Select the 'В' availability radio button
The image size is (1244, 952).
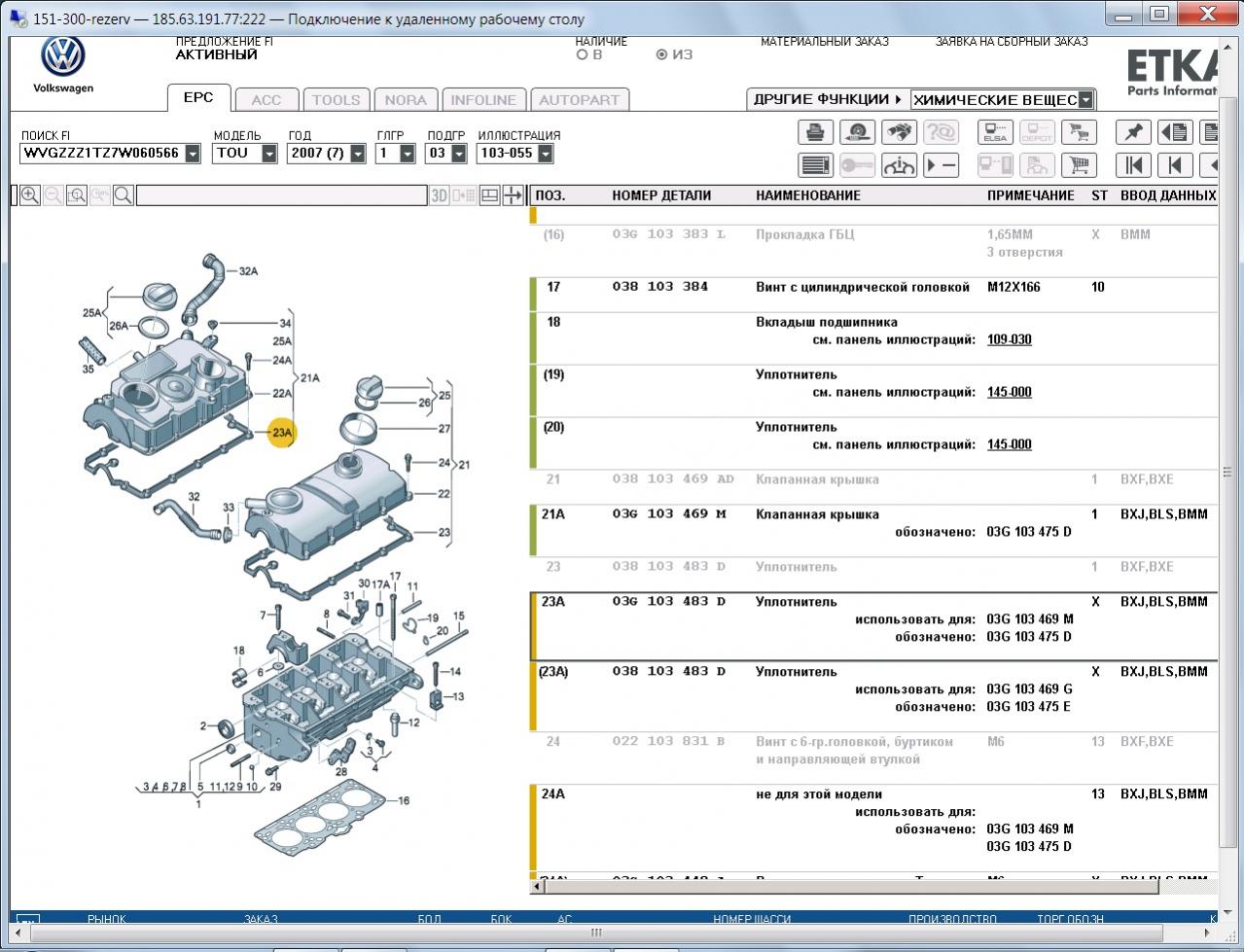click(583, 55)
